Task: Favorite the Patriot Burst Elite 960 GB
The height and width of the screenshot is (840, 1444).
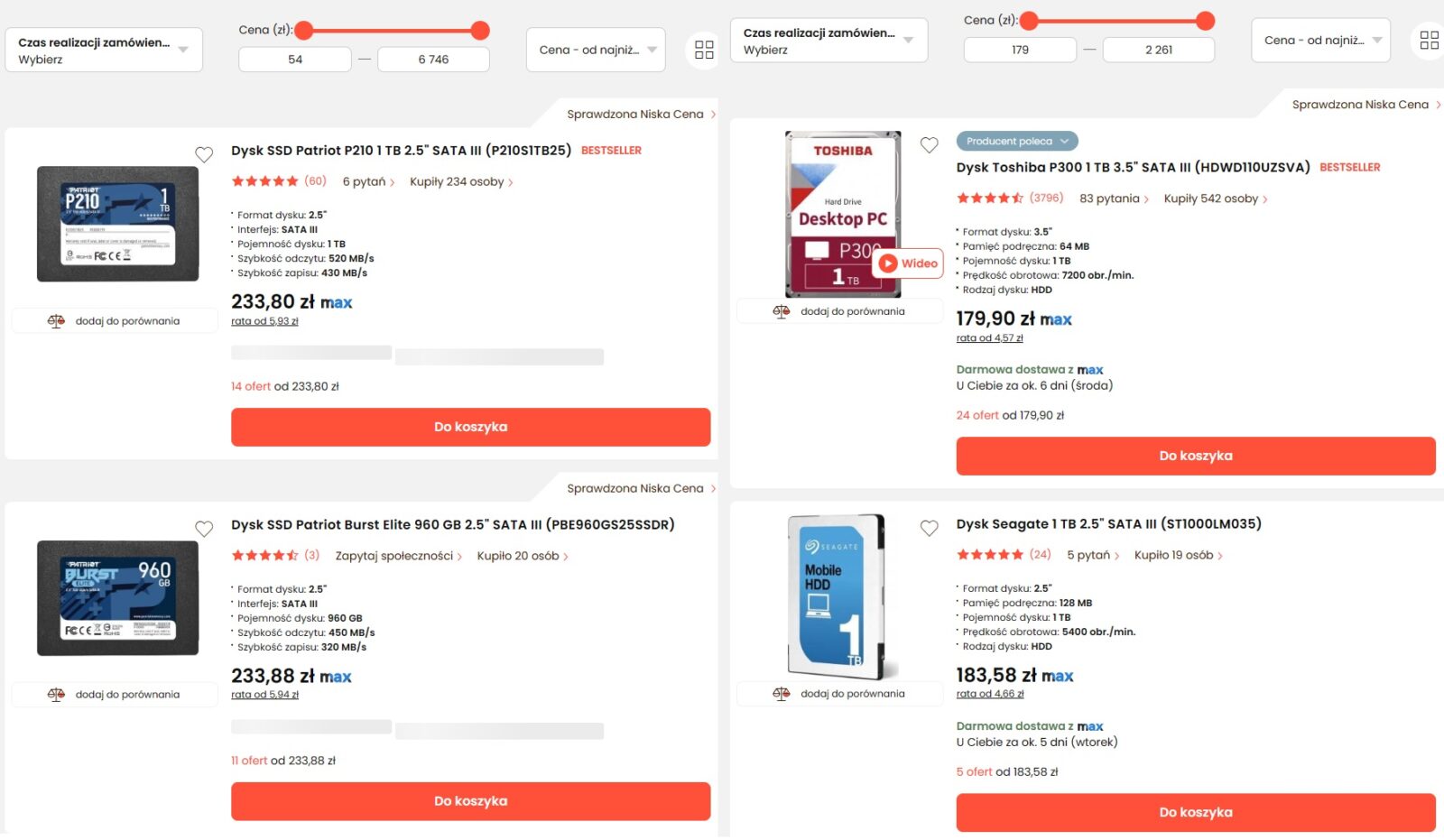Action: coord(204,529)
